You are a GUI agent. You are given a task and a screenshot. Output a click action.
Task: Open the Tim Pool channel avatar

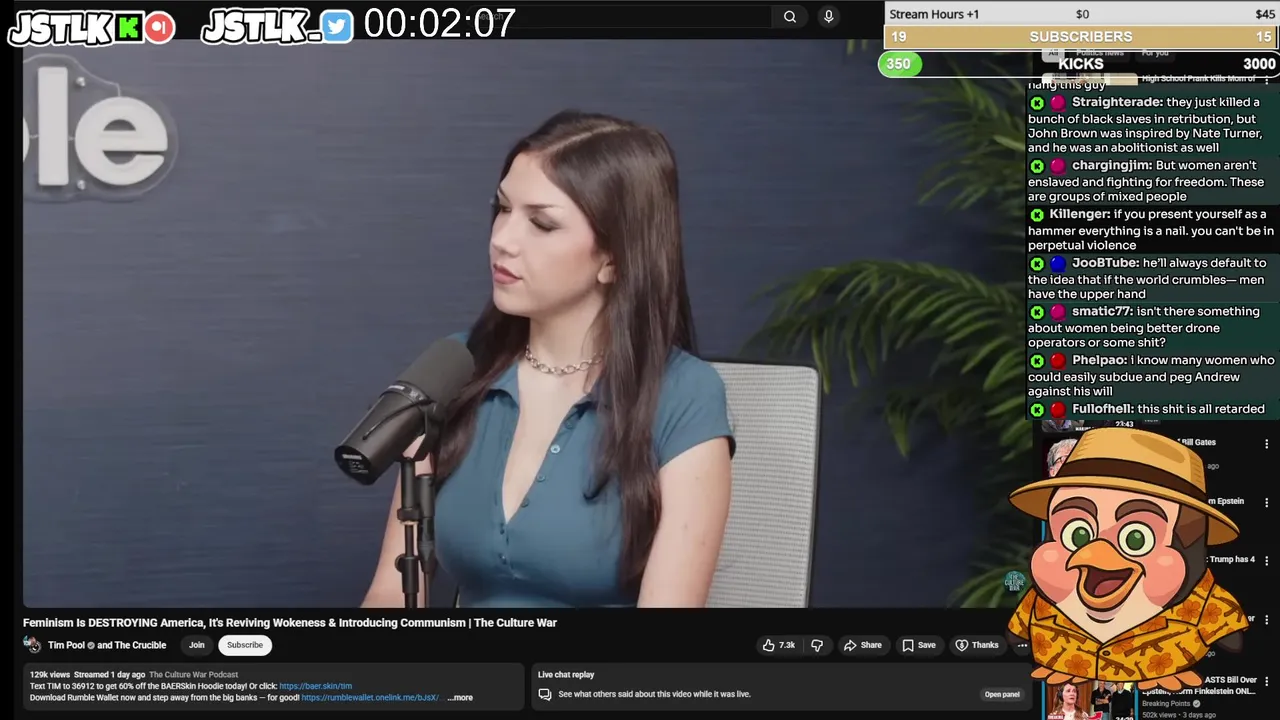click(32, 645)
